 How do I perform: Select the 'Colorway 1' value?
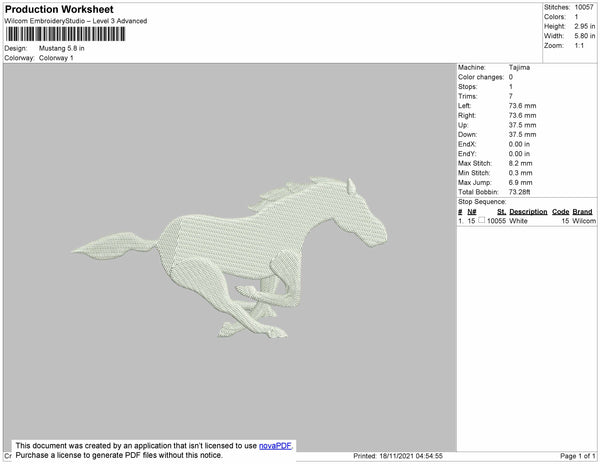click(56, 58)
